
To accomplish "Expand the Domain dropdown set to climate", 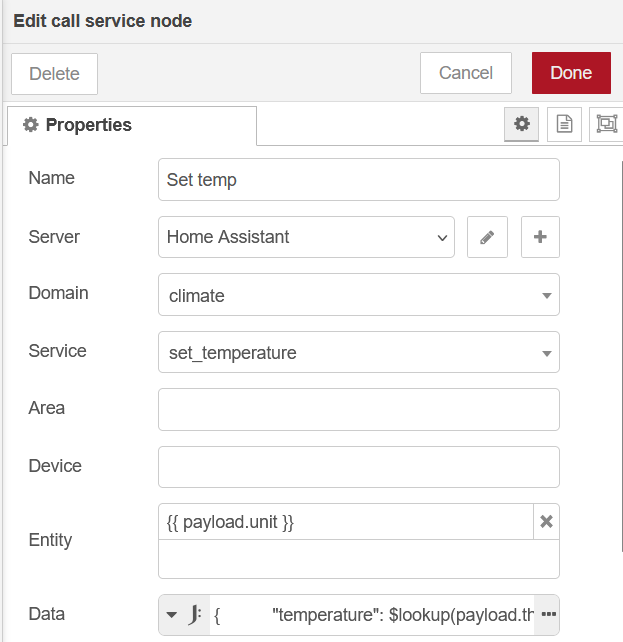I will click(358, 295).
